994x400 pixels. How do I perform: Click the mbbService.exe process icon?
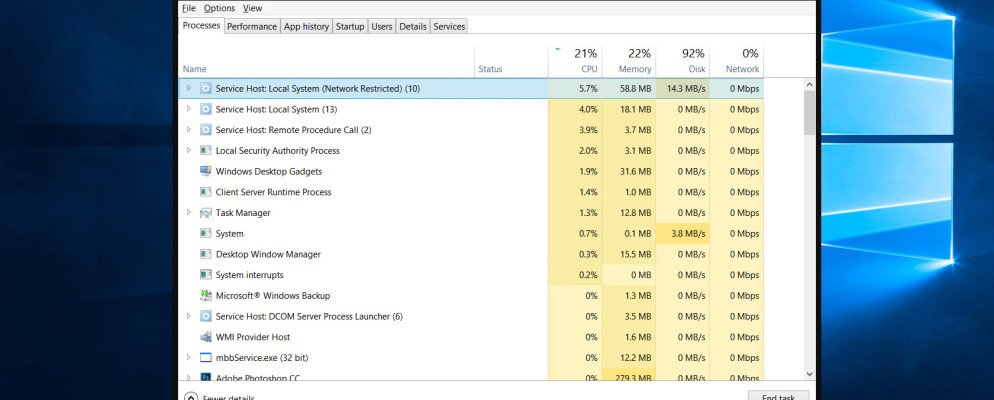tap(206, 358)
